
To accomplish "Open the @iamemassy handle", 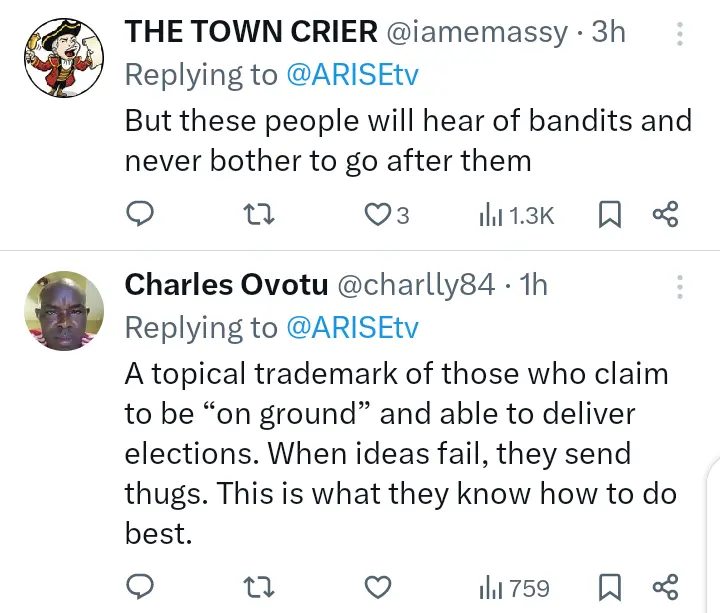I will pyautogui.click(x=475, y=32).
